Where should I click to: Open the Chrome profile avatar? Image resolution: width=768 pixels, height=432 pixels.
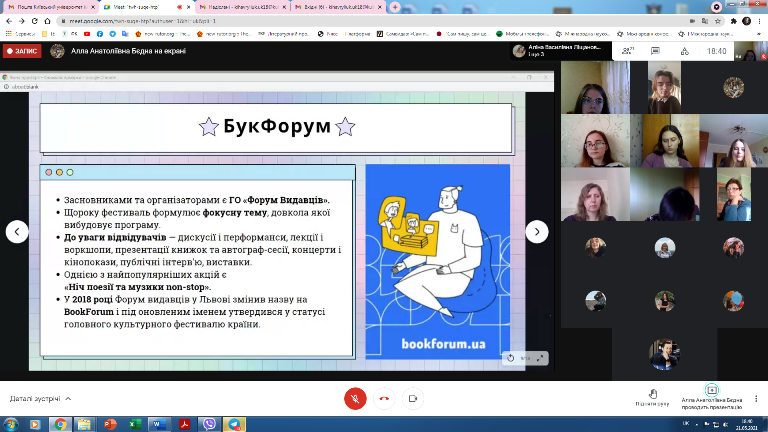746,21
